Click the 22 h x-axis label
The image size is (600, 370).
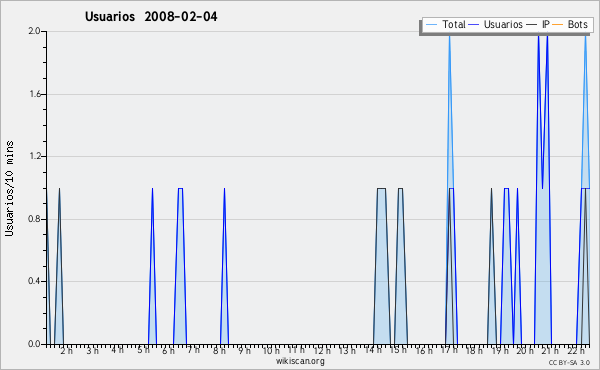[576, 350]
